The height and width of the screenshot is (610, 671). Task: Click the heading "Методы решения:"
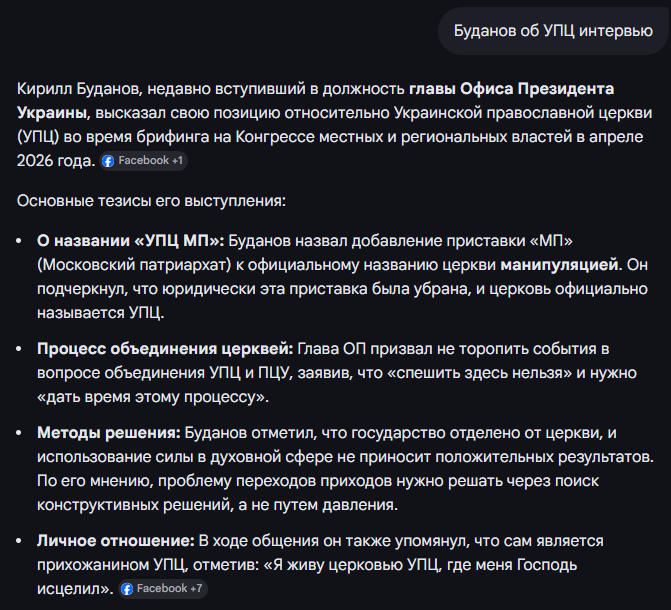(109, 432)
